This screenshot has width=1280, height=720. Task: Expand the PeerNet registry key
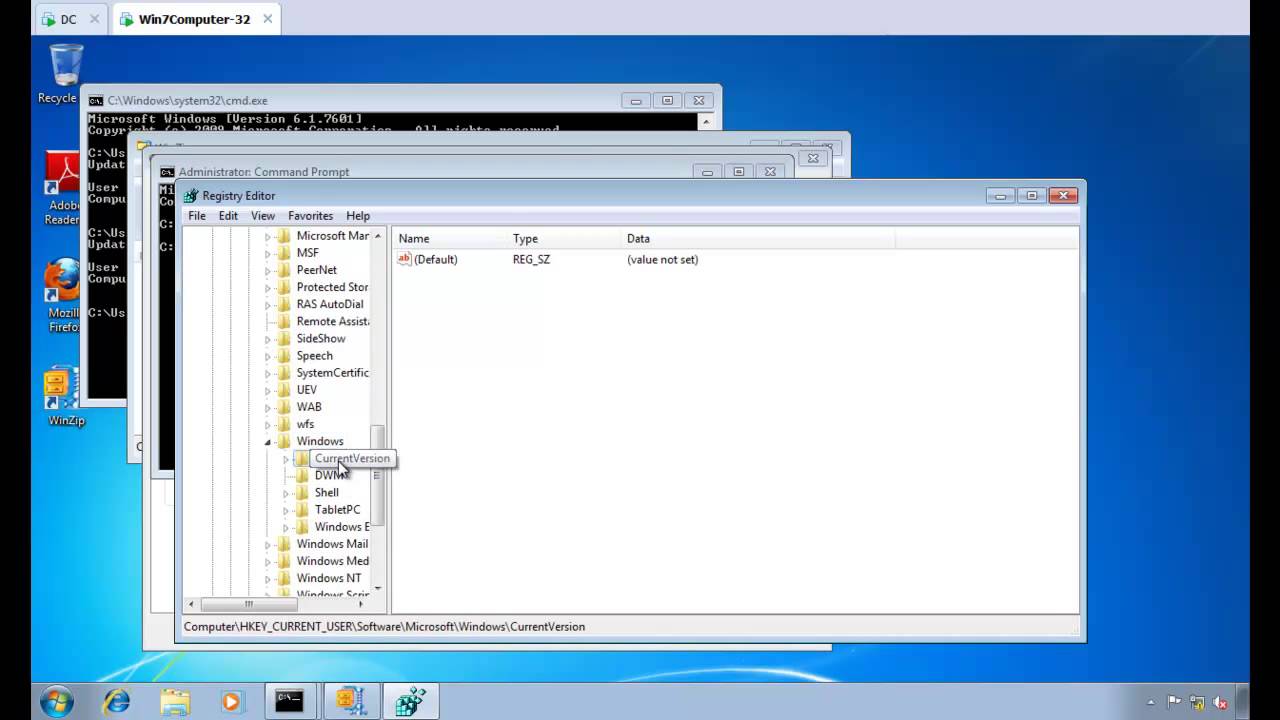coord(268,270)
